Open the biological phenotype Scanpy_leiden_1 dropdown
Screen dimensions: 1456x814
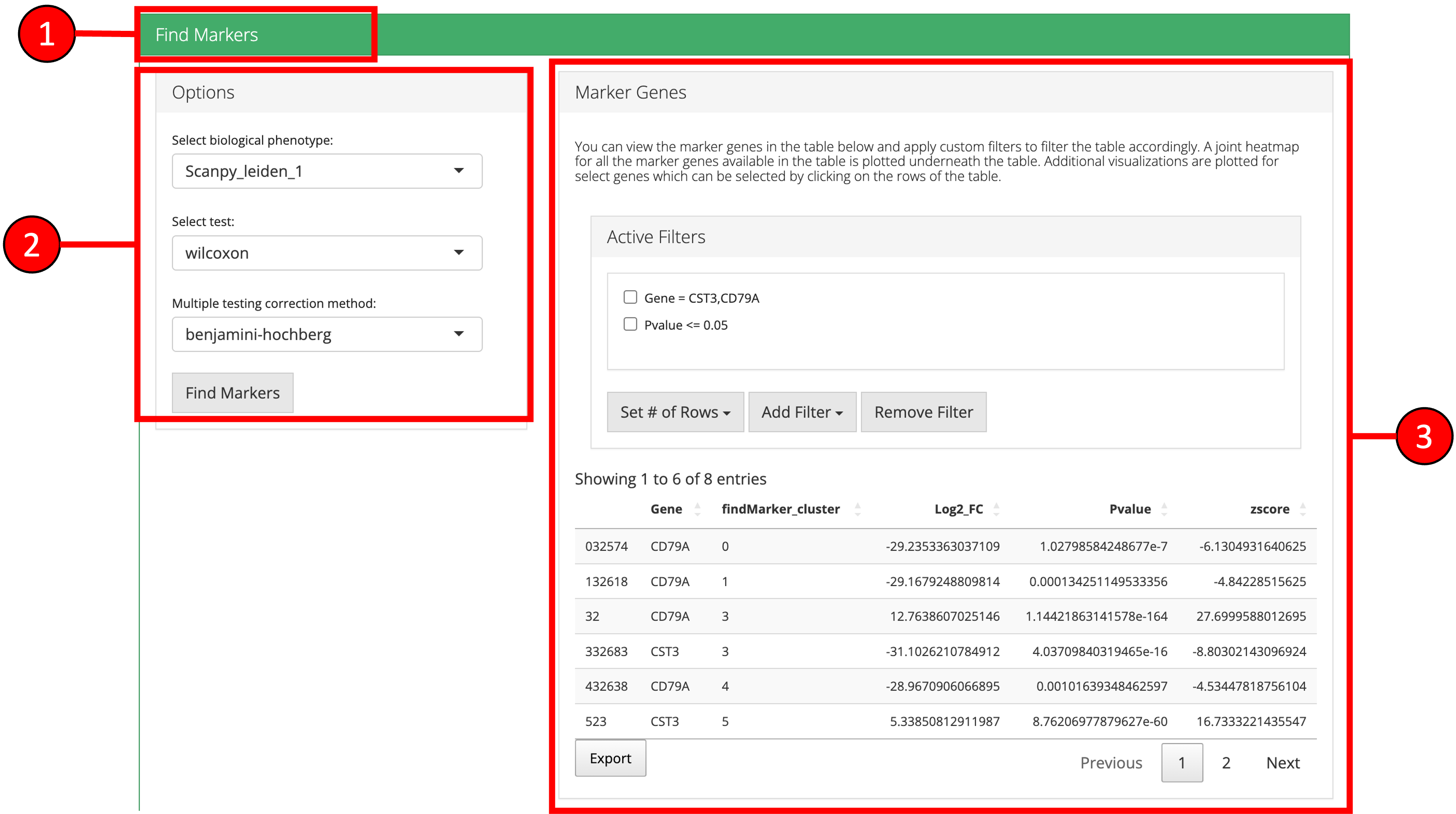[x=327, y=171]
